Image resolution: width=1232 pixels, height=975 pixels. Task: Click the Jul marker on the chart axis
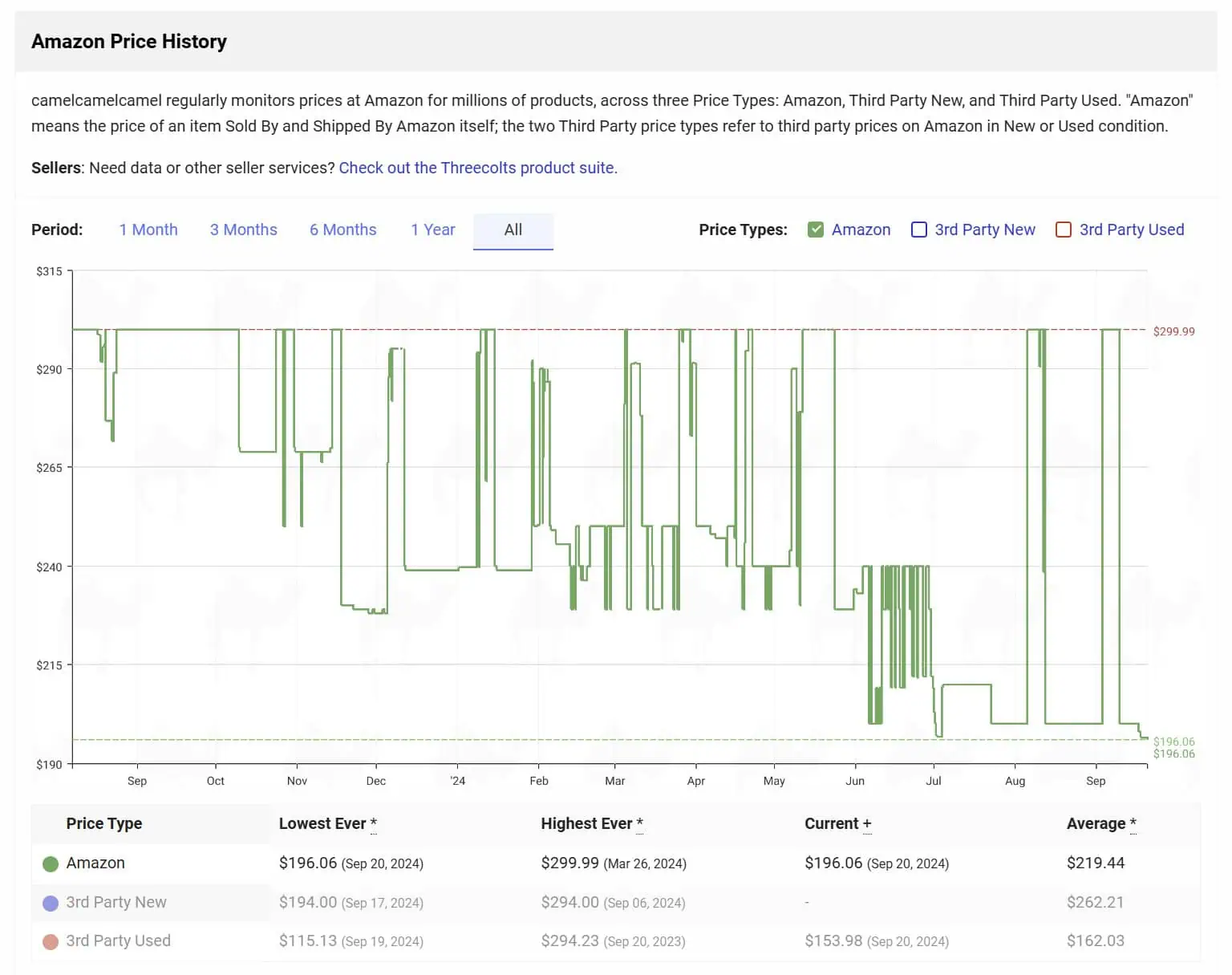[x=934, y=781]
